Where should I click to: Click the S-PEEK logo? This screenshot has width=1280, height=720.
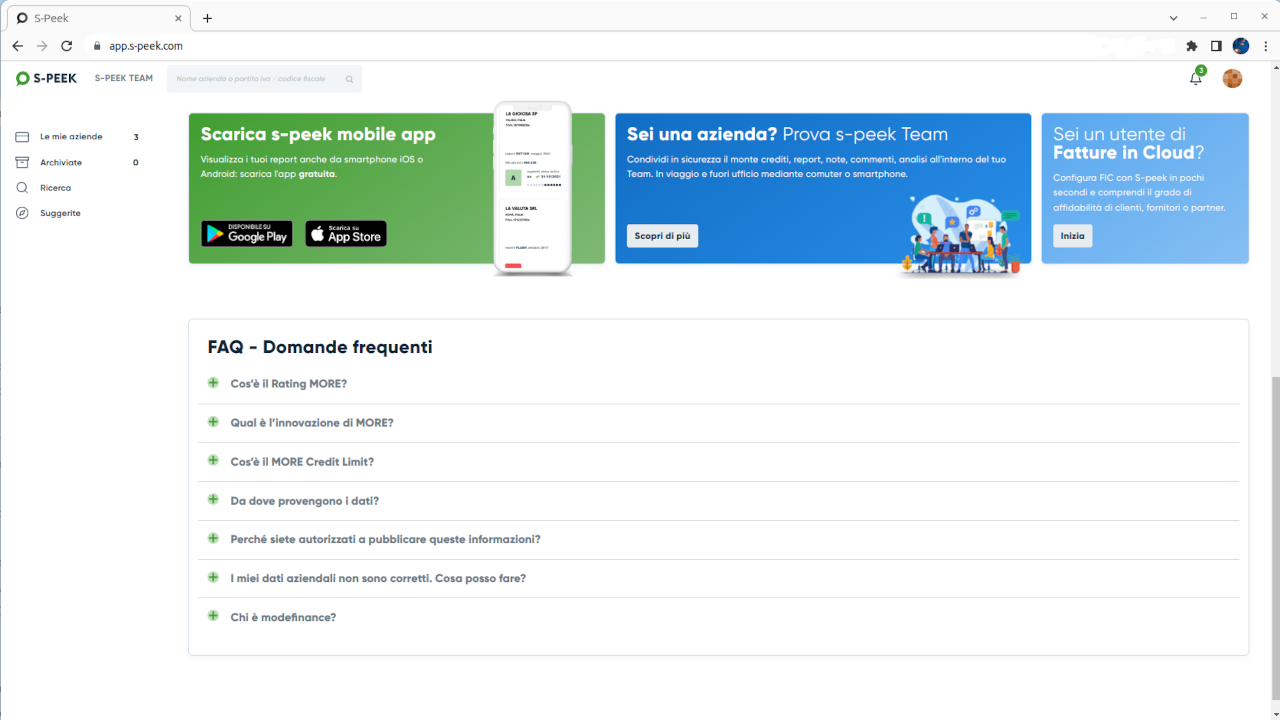click(46, 78)
